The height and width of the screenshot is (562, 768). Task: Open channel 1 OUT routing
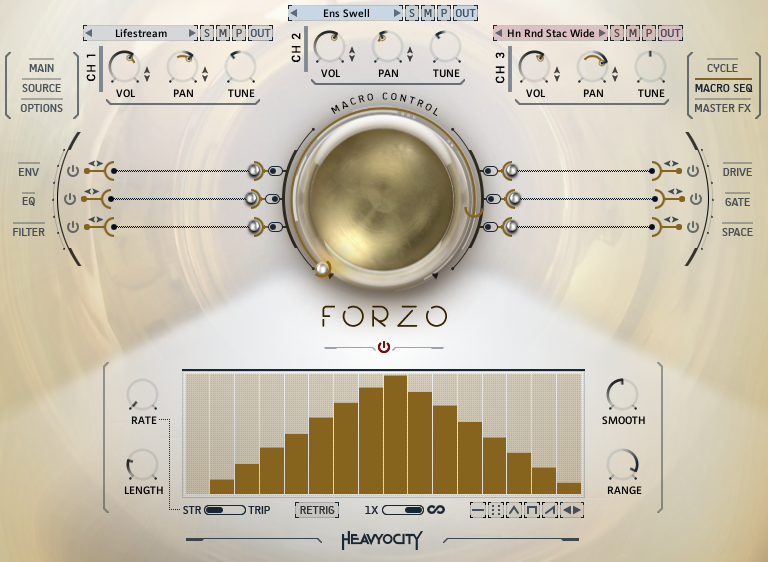coord(261,33)
